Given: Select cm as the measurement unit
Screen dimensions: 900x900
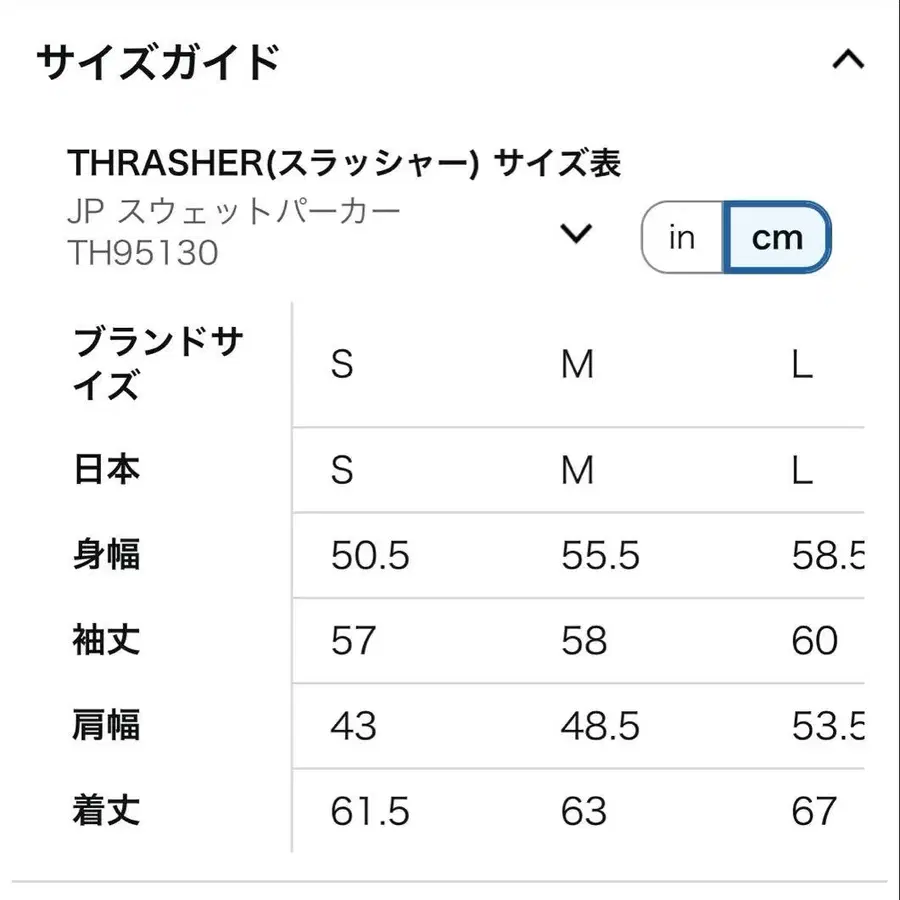Looking at the screenshot, I should (x=778, y=237).
